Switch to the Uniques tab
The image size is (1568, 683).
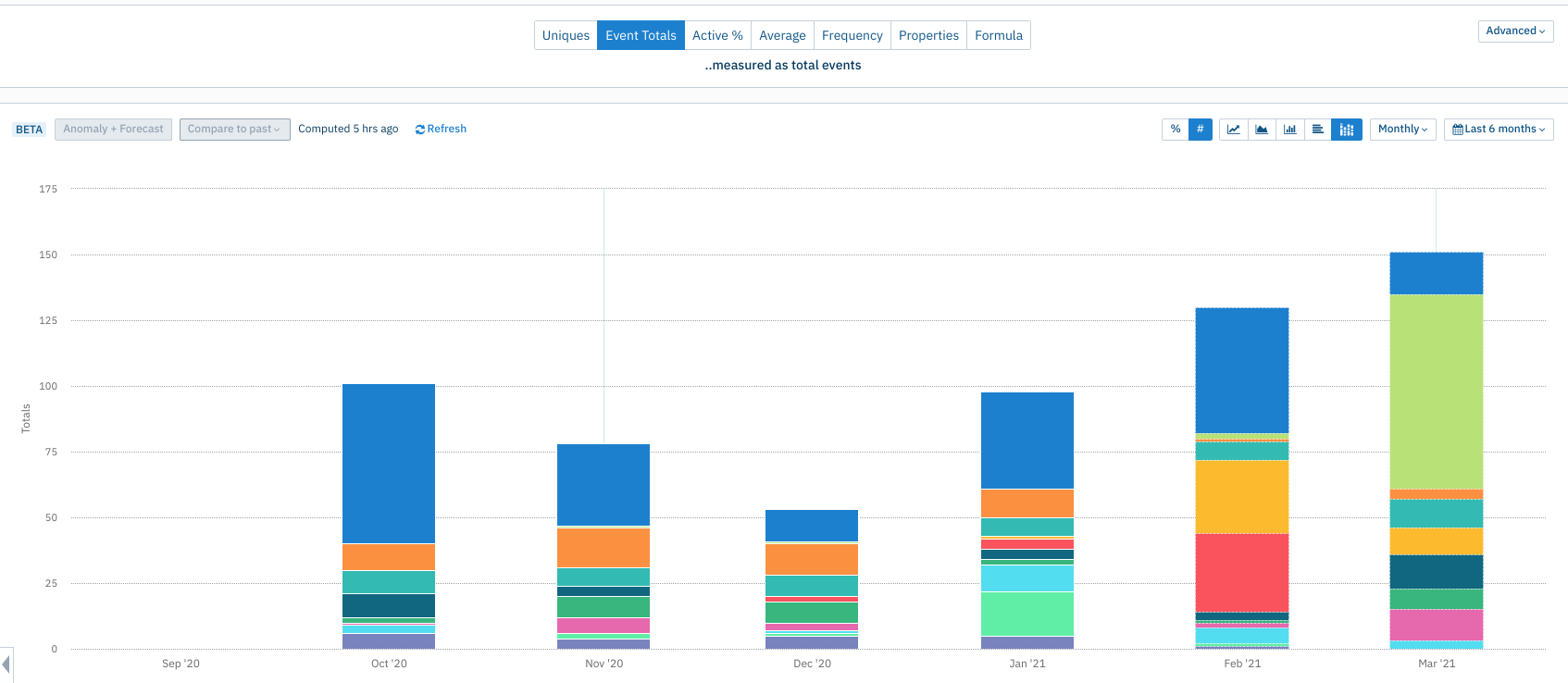click(x=566, y=35)
